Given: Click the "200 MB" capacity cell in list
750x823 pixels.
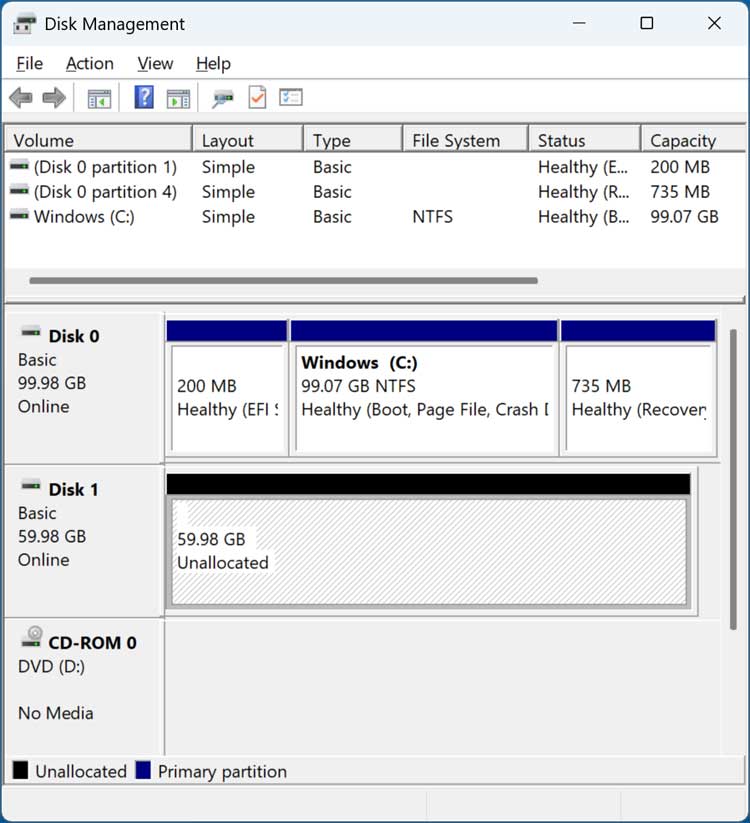Looking at the screenshot, I should click(x=680, y=167).
